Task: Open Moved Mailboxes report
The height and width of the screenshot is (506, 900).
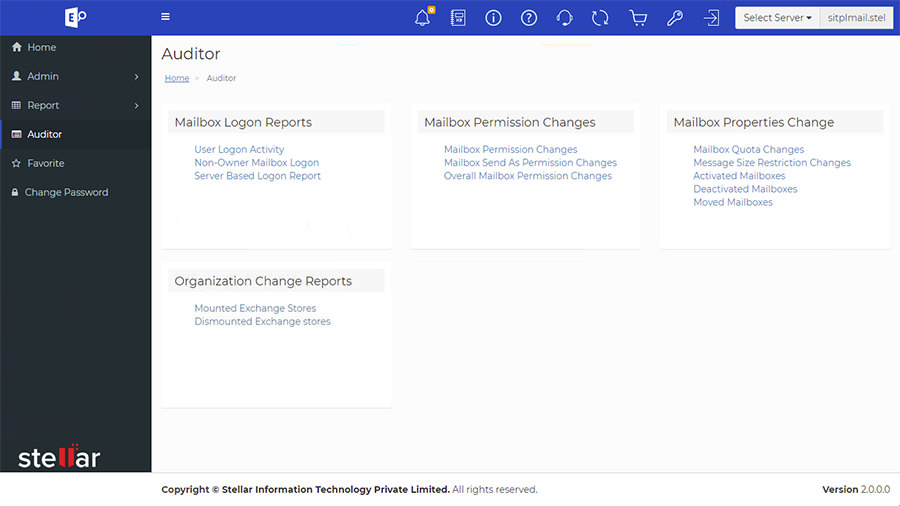Action: pyautogui.click(x=733, y=202)
